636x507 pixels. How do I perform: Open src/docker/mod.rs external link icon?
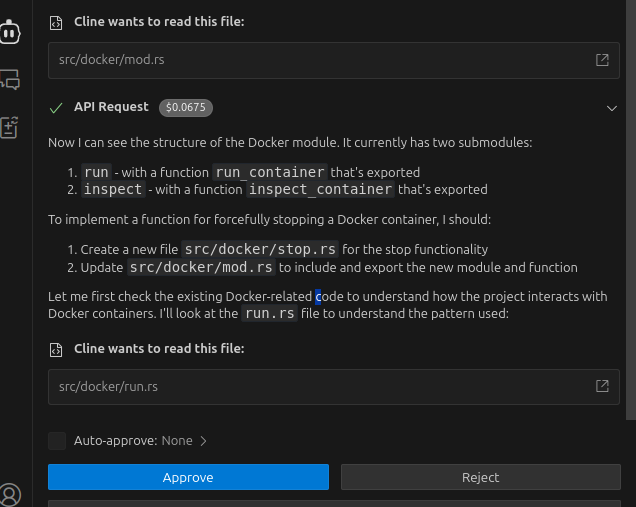pos(602,60)
